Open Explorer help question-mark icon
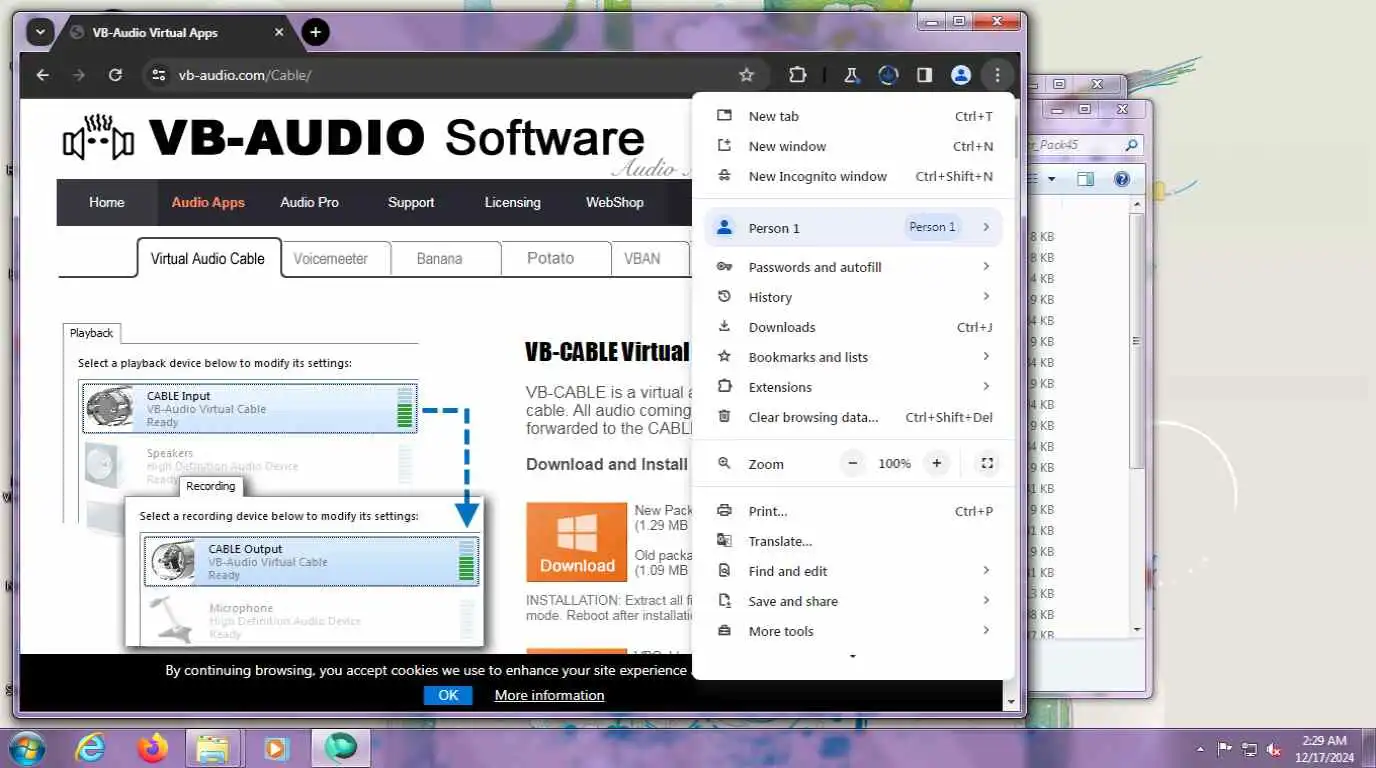 coord(1121,179)
